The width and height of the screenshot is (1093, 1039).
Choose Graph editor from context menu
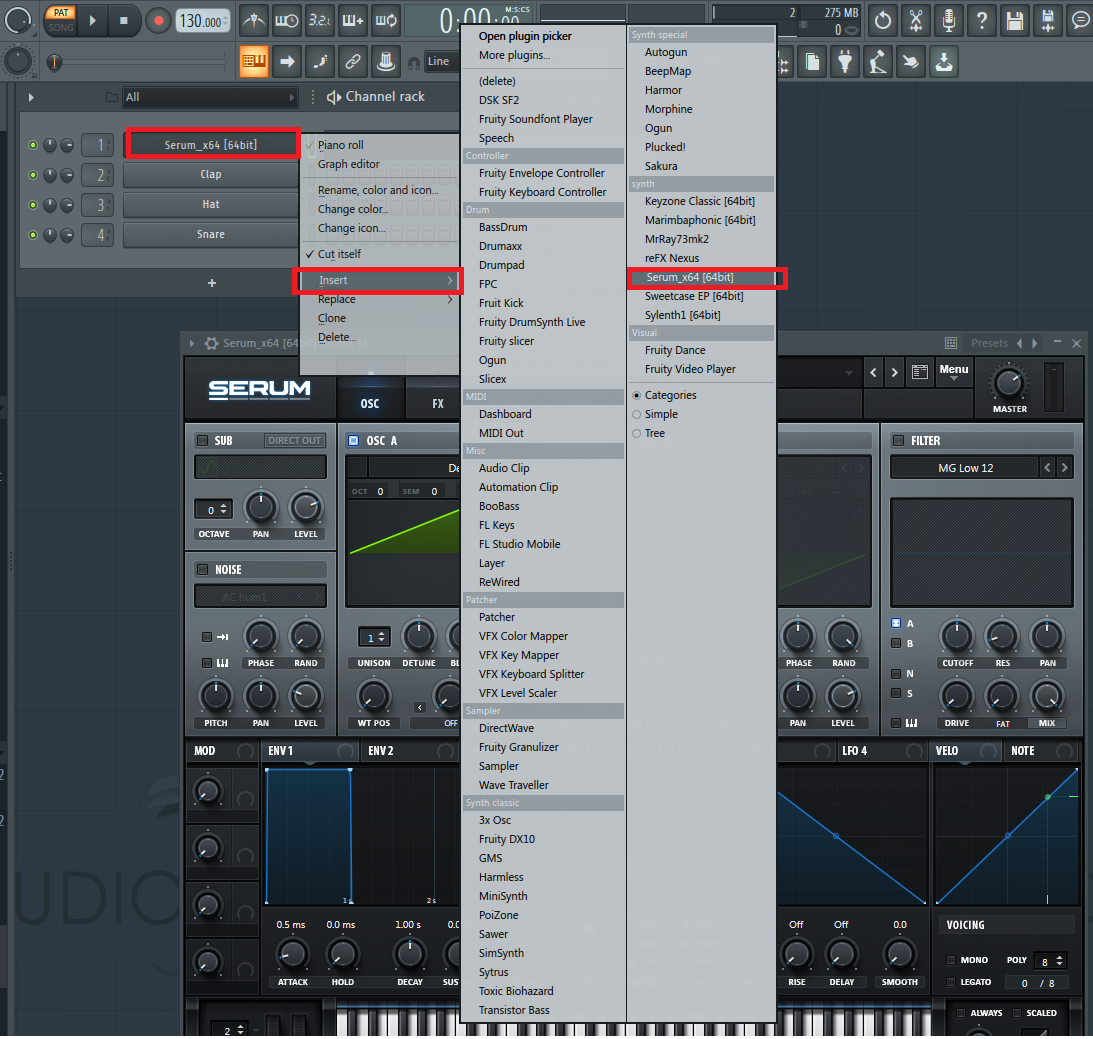349,164
